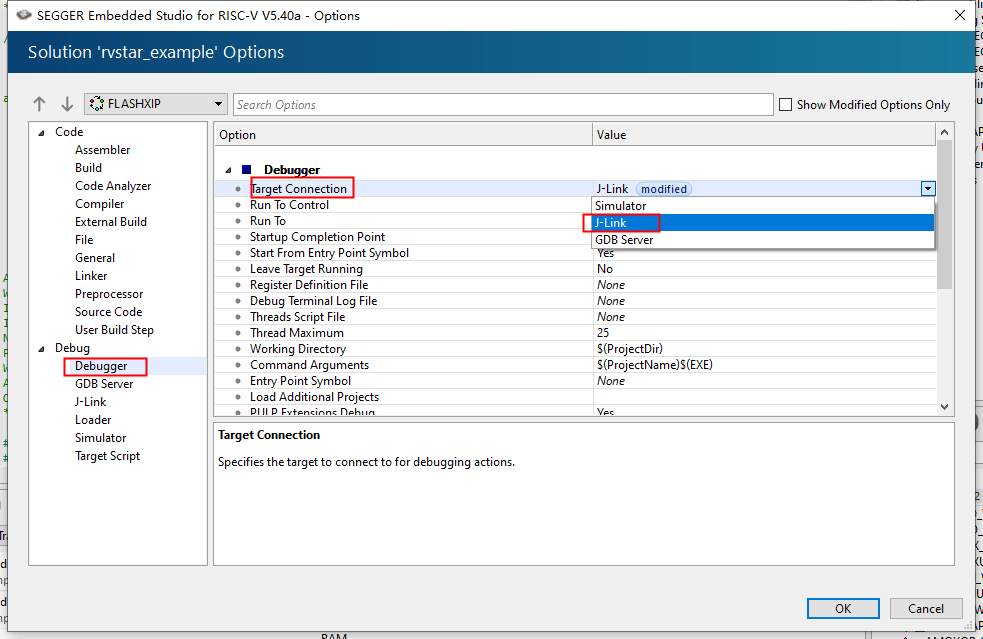Open the FLASHXIP configuration dropdown

pos(155,104)
